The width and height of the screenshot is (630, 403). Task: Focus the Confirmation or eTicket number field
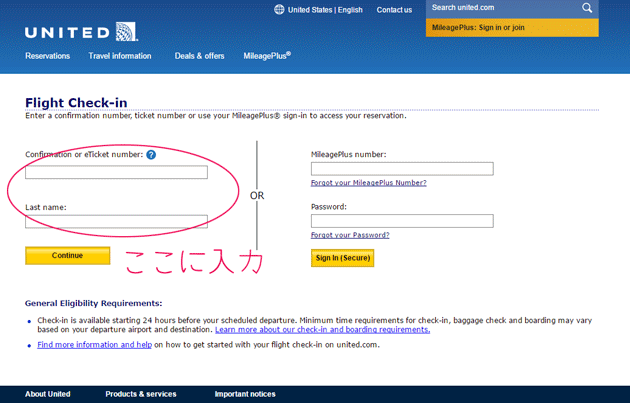pyautogui.click(x=117, y=172)
